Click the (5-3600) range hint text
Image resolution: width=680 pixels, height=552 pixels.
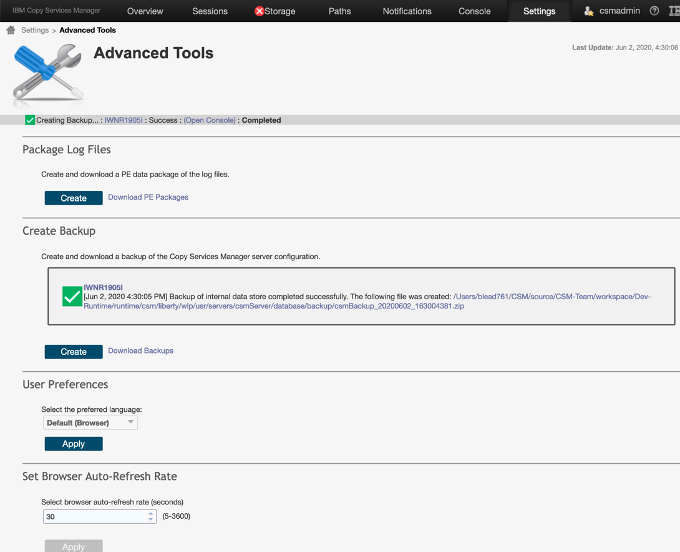coord(176,516)
